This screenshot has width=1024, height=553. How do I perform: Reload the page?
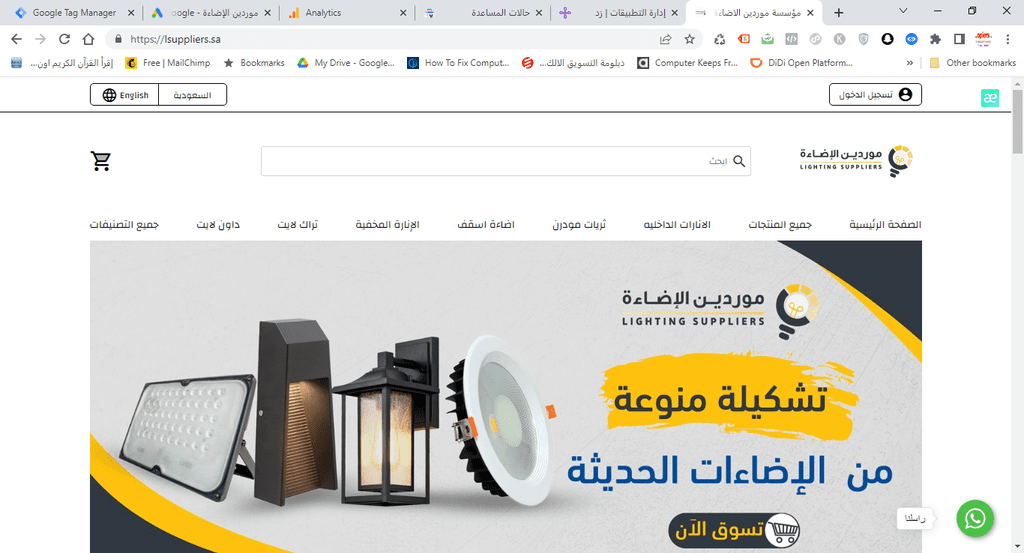[64, 39]
